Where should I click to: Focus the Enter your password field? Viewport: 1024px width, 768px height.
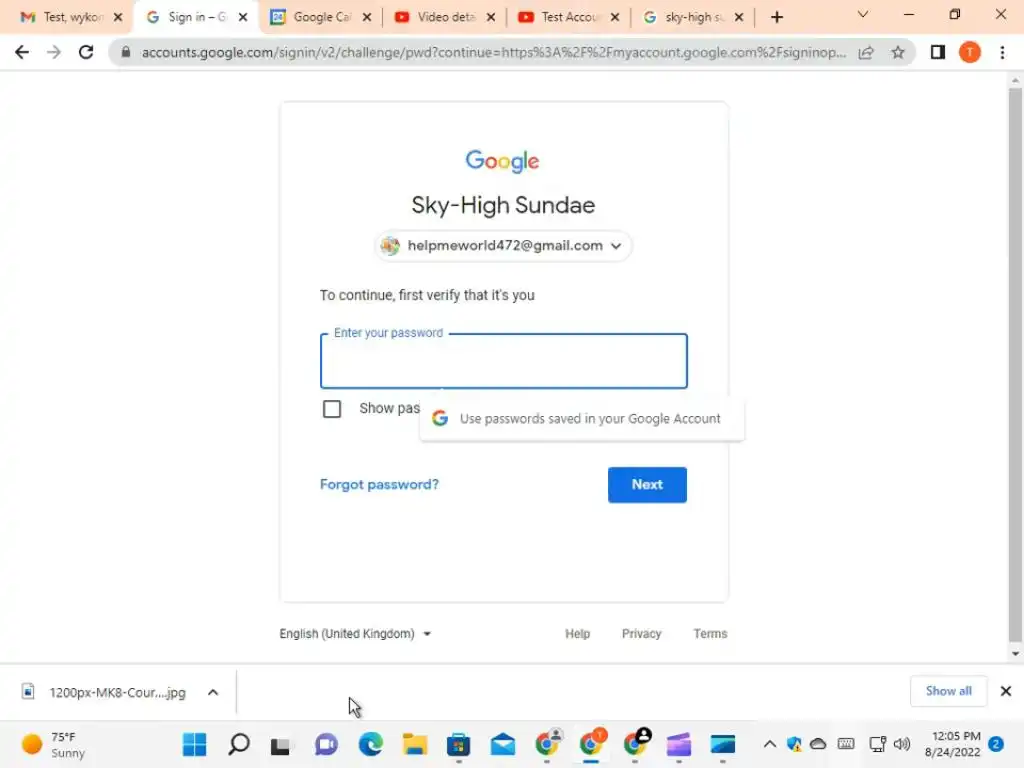[504, 361]
